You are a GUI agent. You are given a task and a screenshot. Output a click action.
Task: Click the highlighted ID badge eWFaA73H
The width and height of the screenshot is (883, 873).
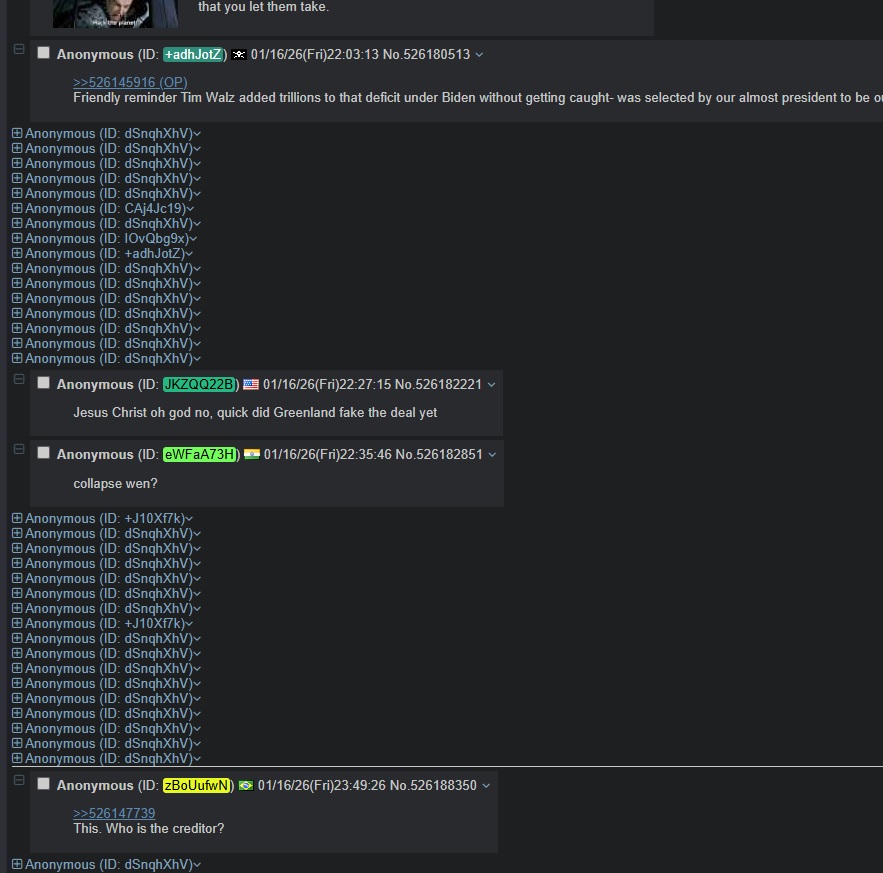[200, 454]
